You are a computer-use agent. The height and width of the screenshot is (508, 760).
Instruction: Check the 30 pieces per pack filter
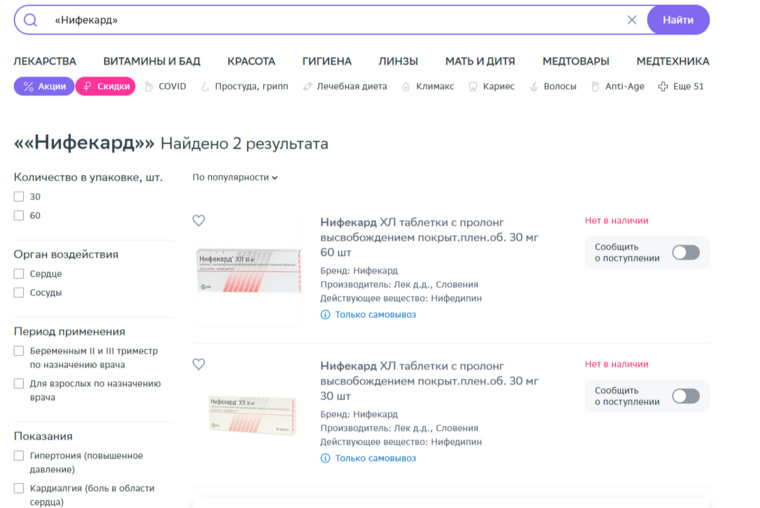(x=19, y=196)
